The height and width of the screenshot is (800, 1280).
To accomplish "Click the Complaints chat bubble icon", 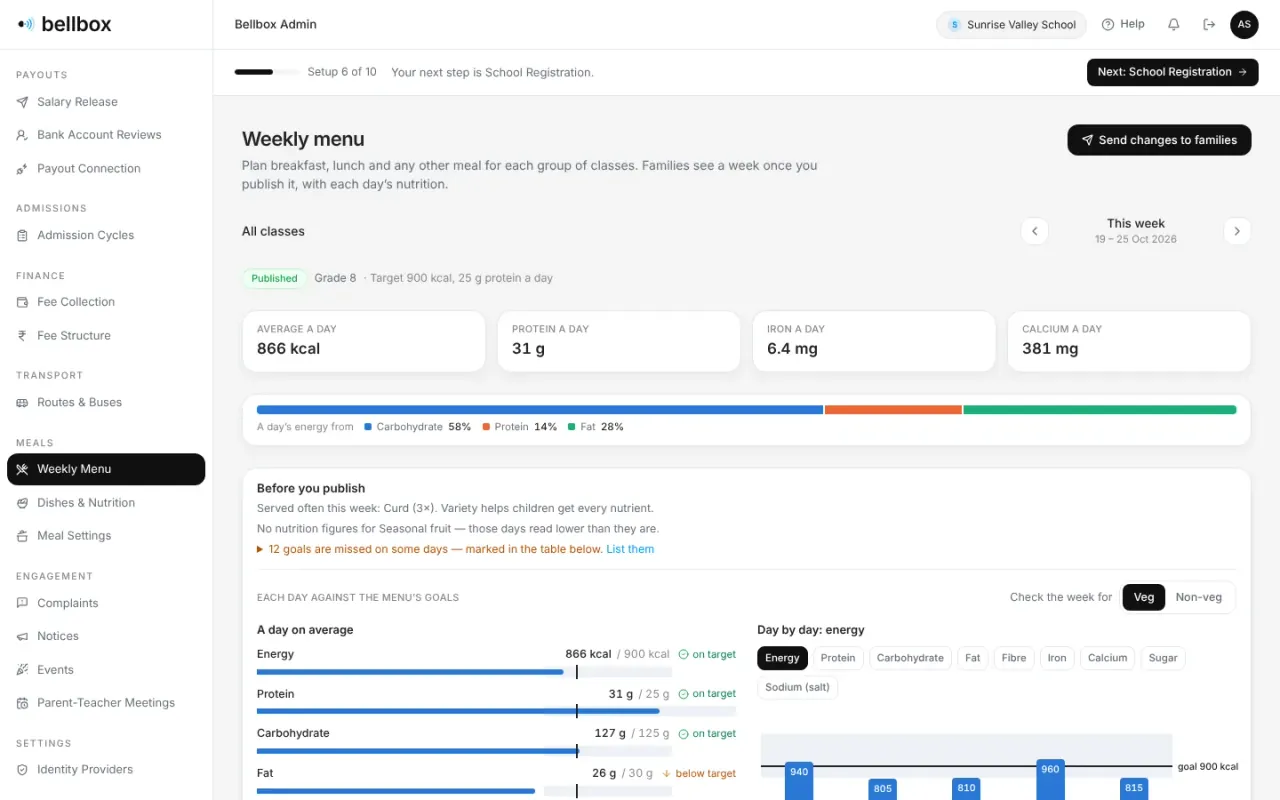I will [x=22, y=603].
